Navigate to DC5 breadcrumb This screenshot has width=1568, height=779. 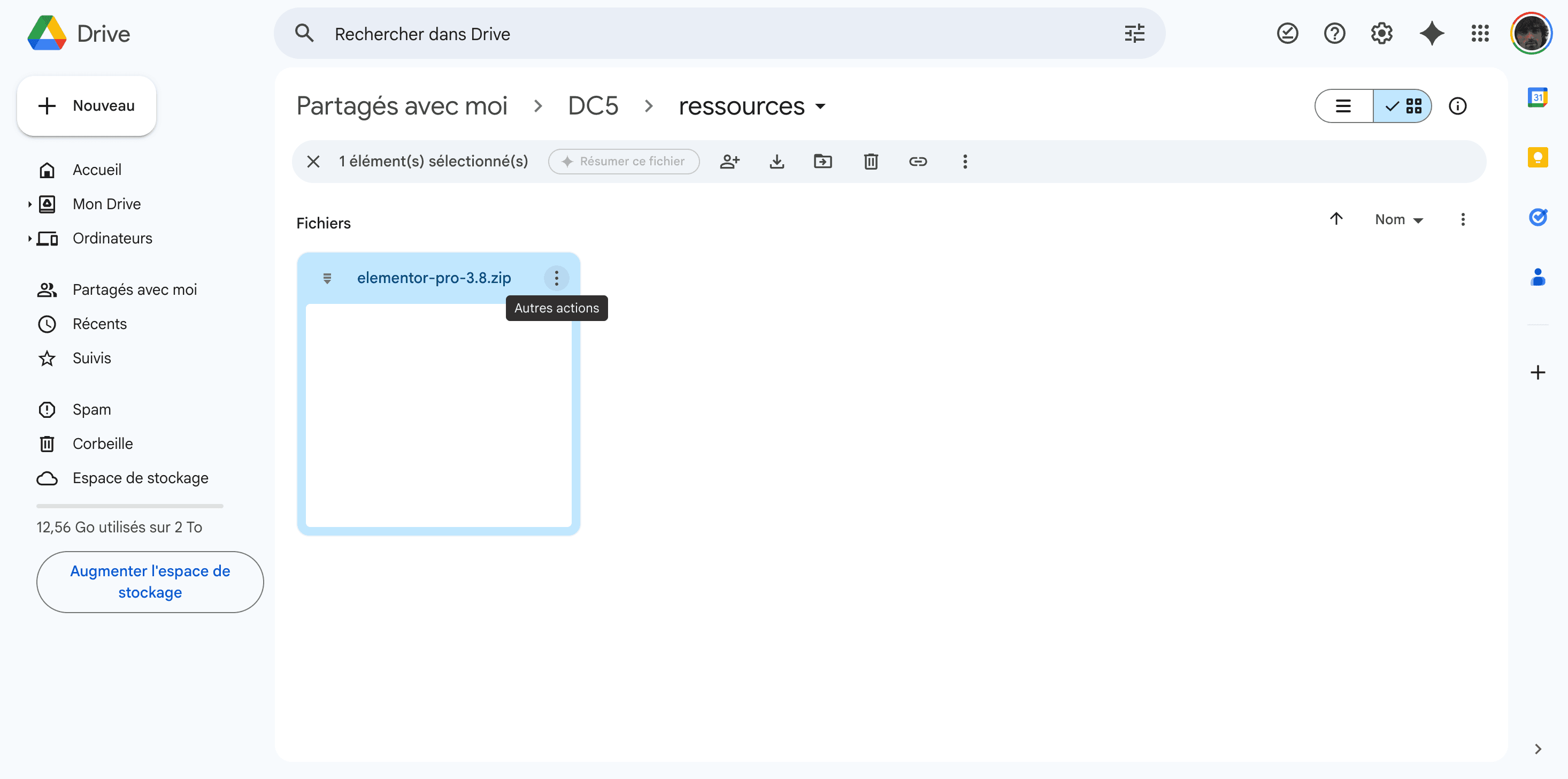[x=593, y=106]
